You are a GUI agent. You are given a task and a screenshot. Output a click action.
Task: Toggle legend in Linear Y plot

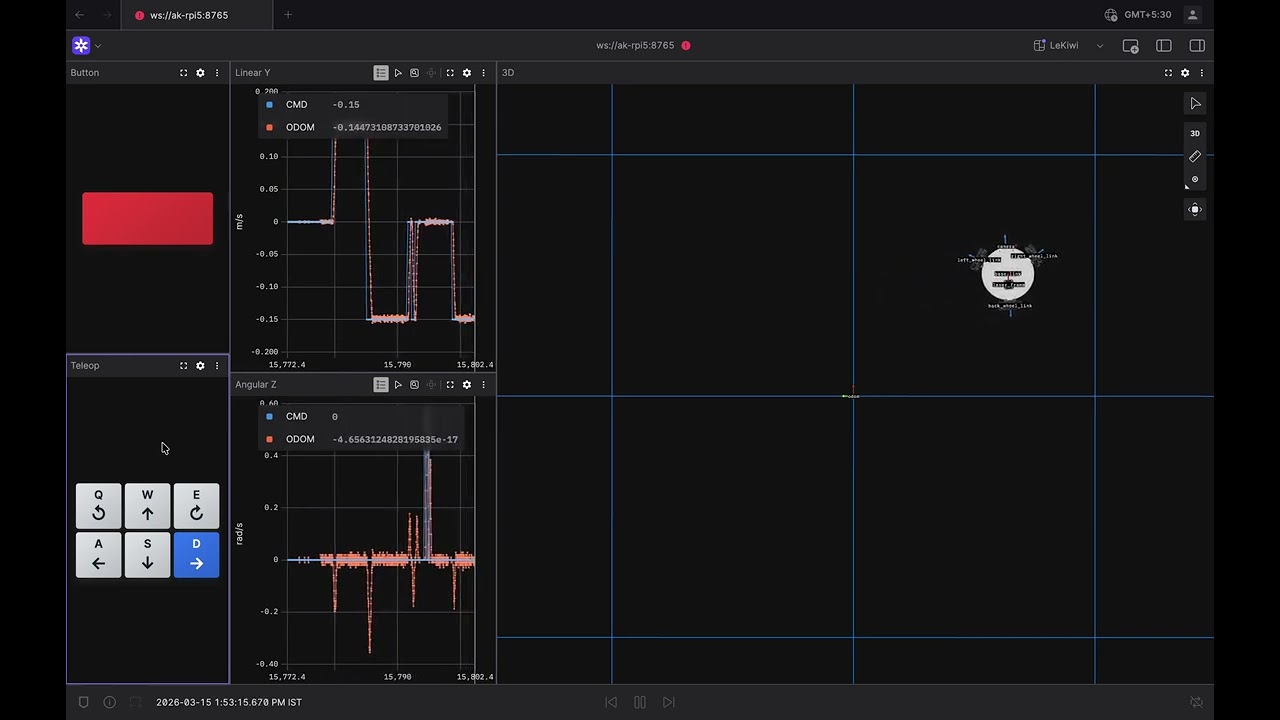tap(381, 73)
